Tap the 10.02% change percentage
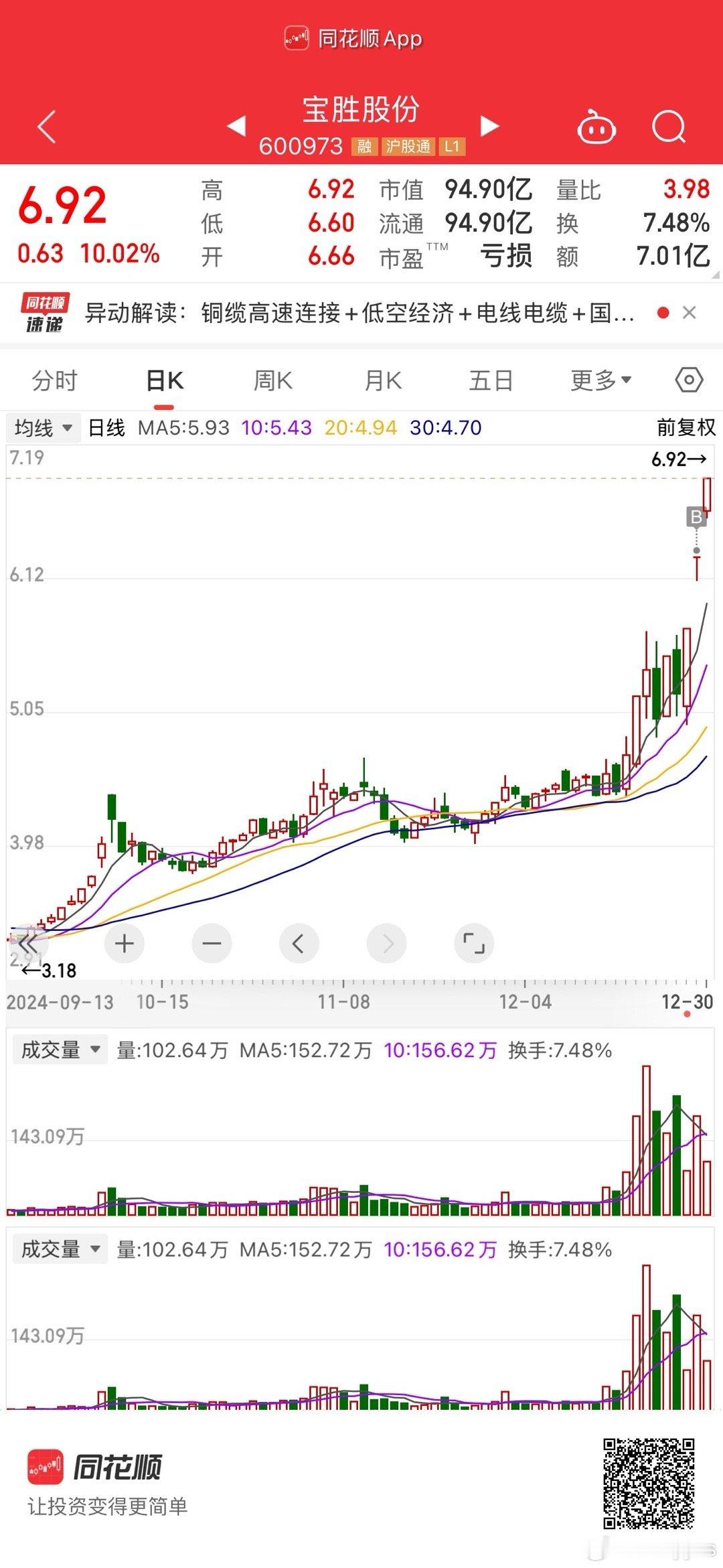Viewport: 723px width, 1568px height. click(120, 254)
